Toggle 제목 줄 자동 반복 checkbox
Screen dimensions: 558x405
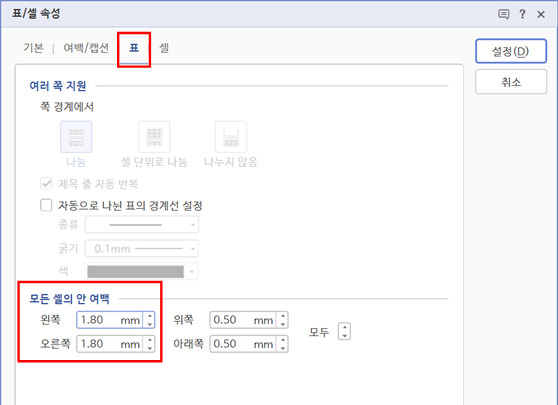46,184
